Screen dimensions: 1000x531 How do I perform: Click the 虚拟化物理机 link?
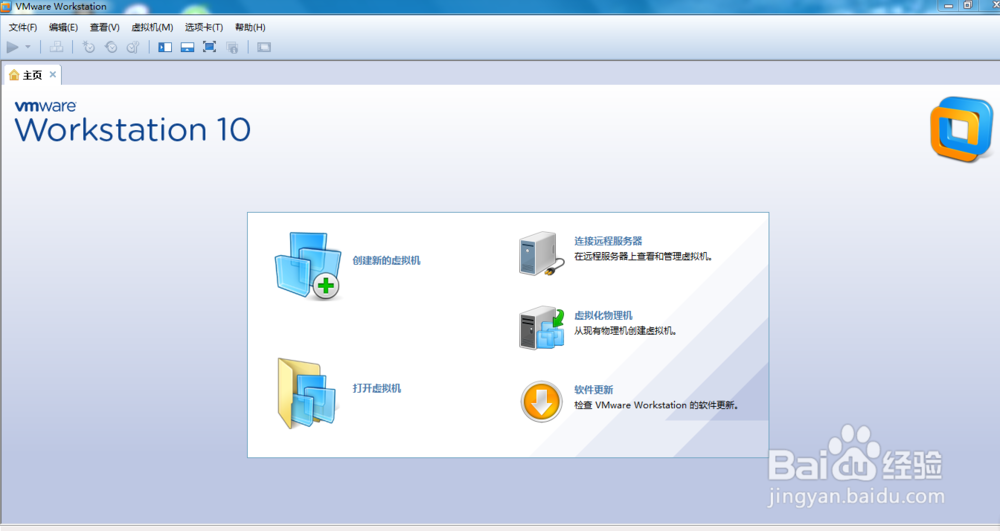click(603, 316)
